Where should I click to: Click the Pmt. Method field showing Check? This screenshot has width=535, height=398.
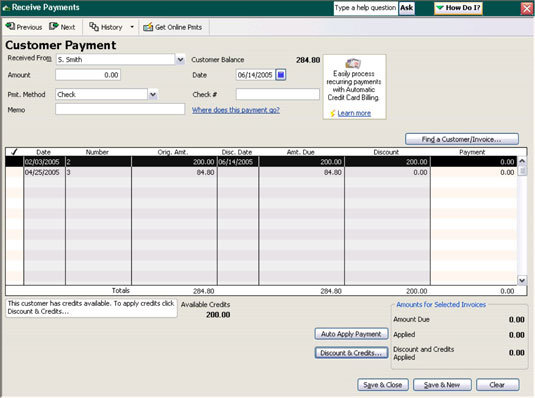coord(101,94)
